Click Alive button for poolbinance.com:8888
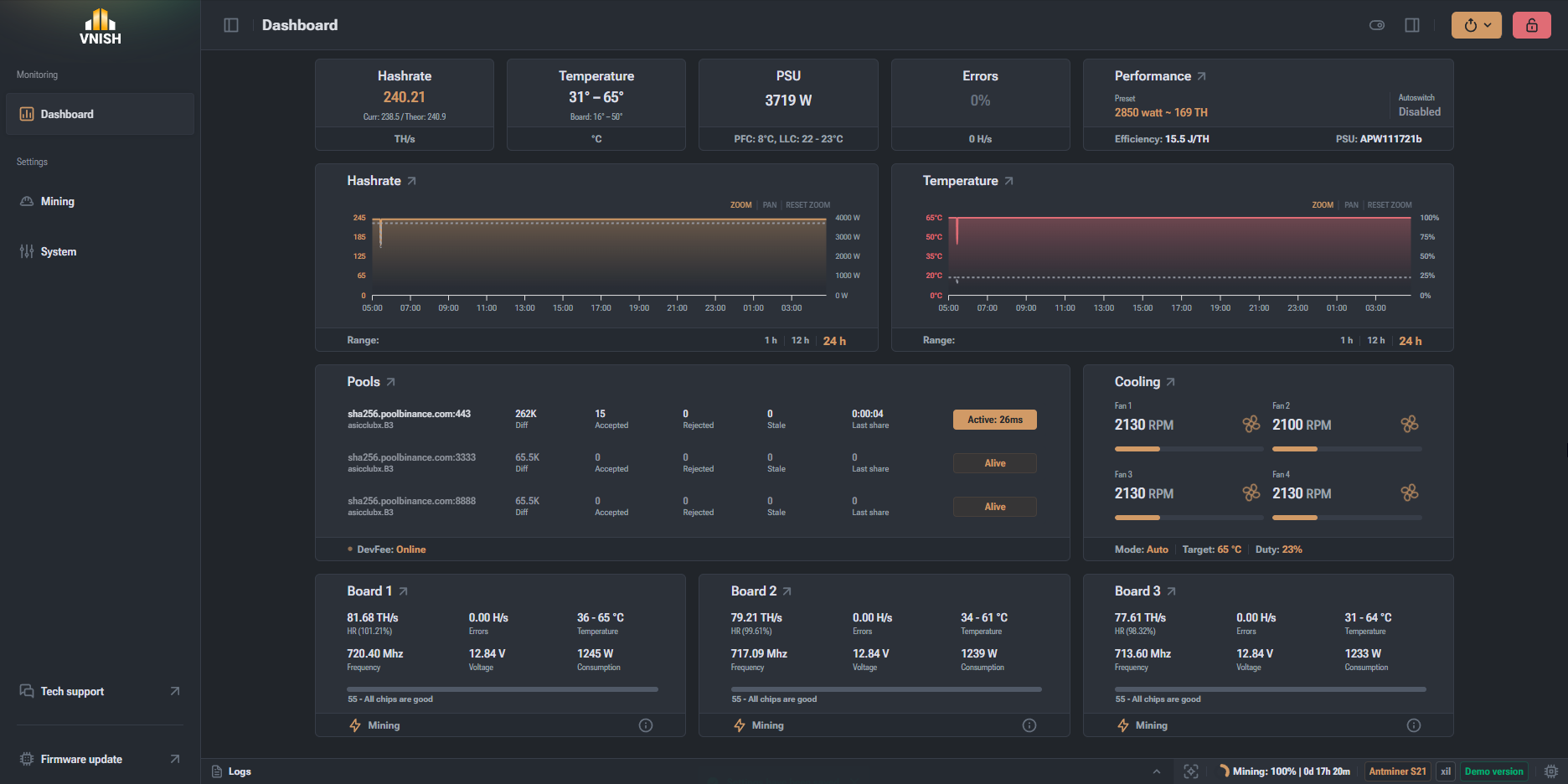This screenshot has height=784, width=1568. click(x=995, y=507)
